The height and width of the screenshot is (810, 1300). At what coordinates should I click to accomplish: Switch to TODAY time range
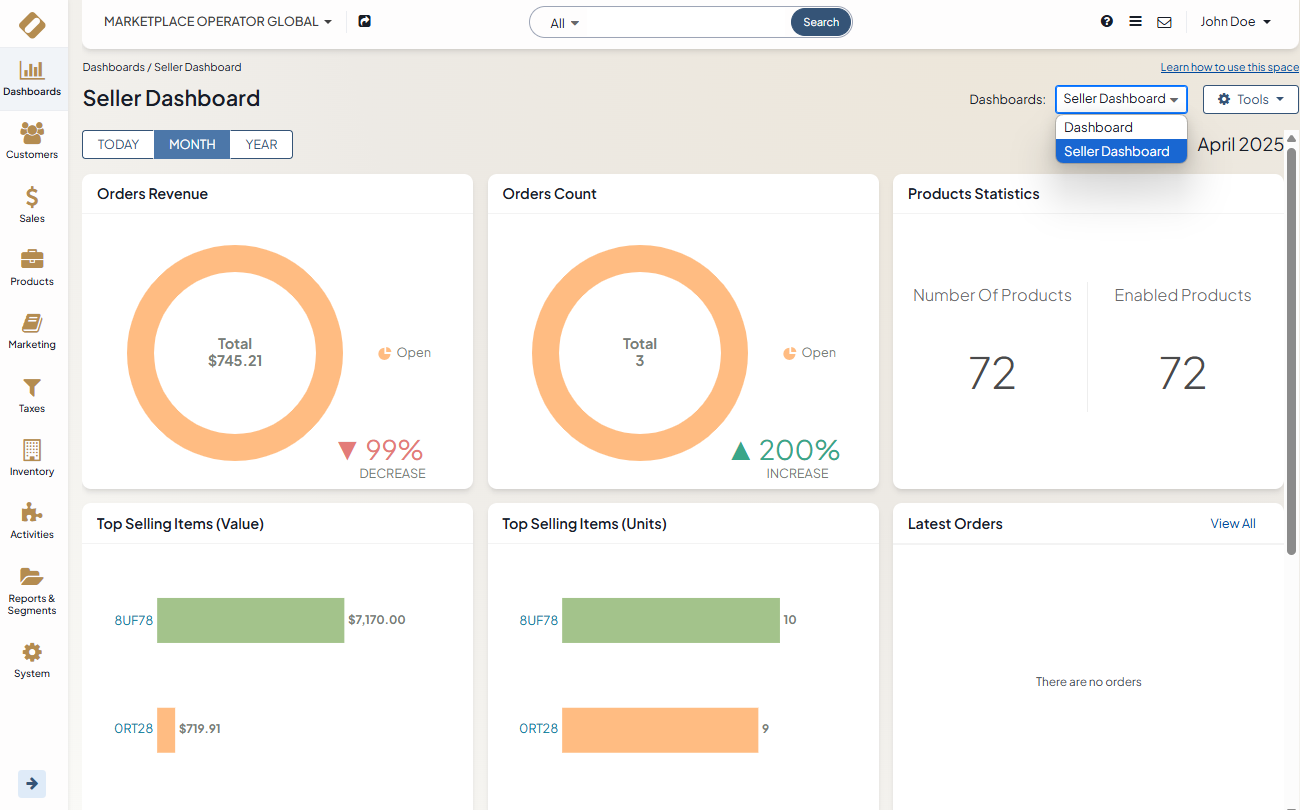click(118, 144)
